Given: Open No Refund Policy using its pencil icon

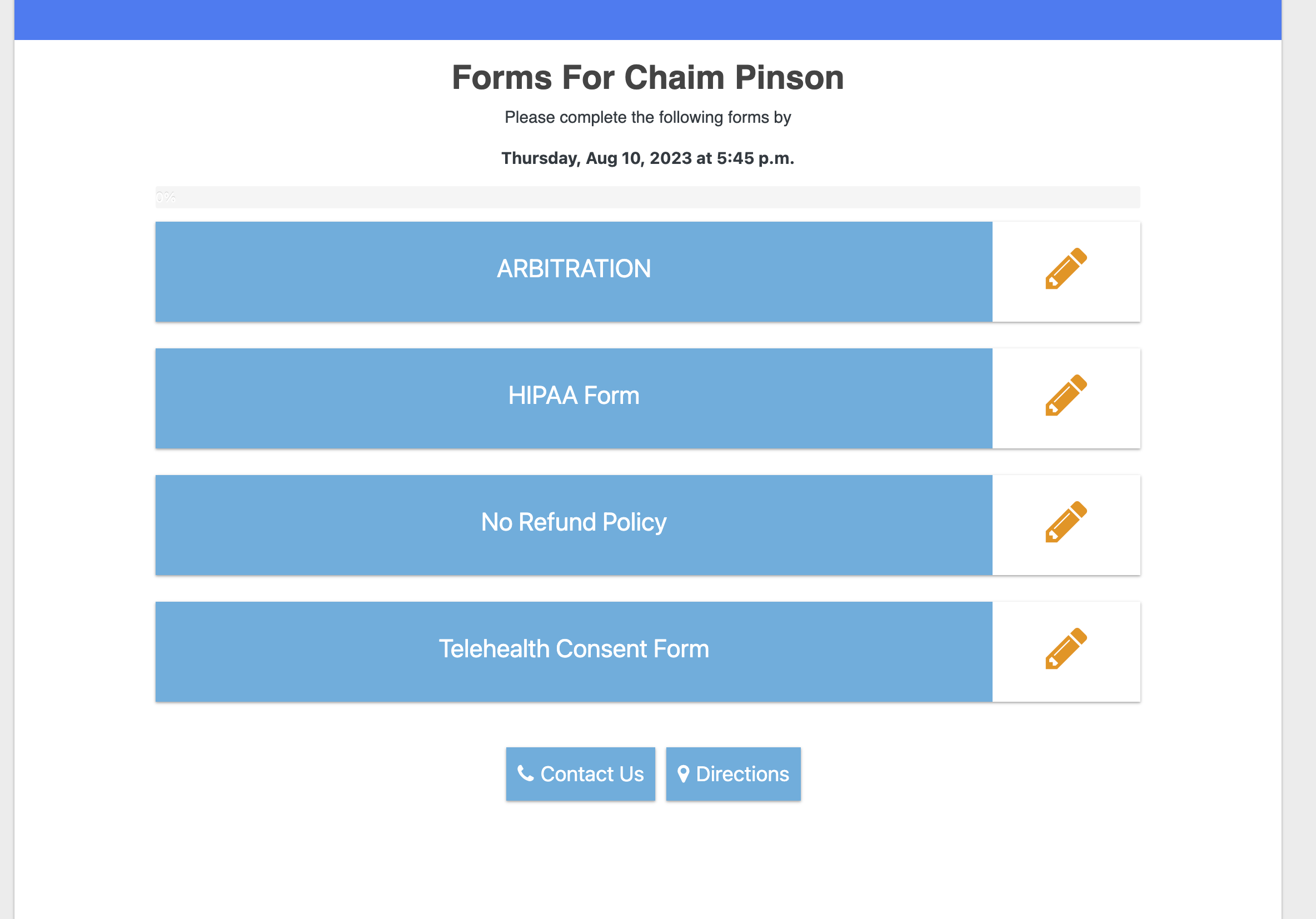Looking at the screenshot, I should point(1066,521).
